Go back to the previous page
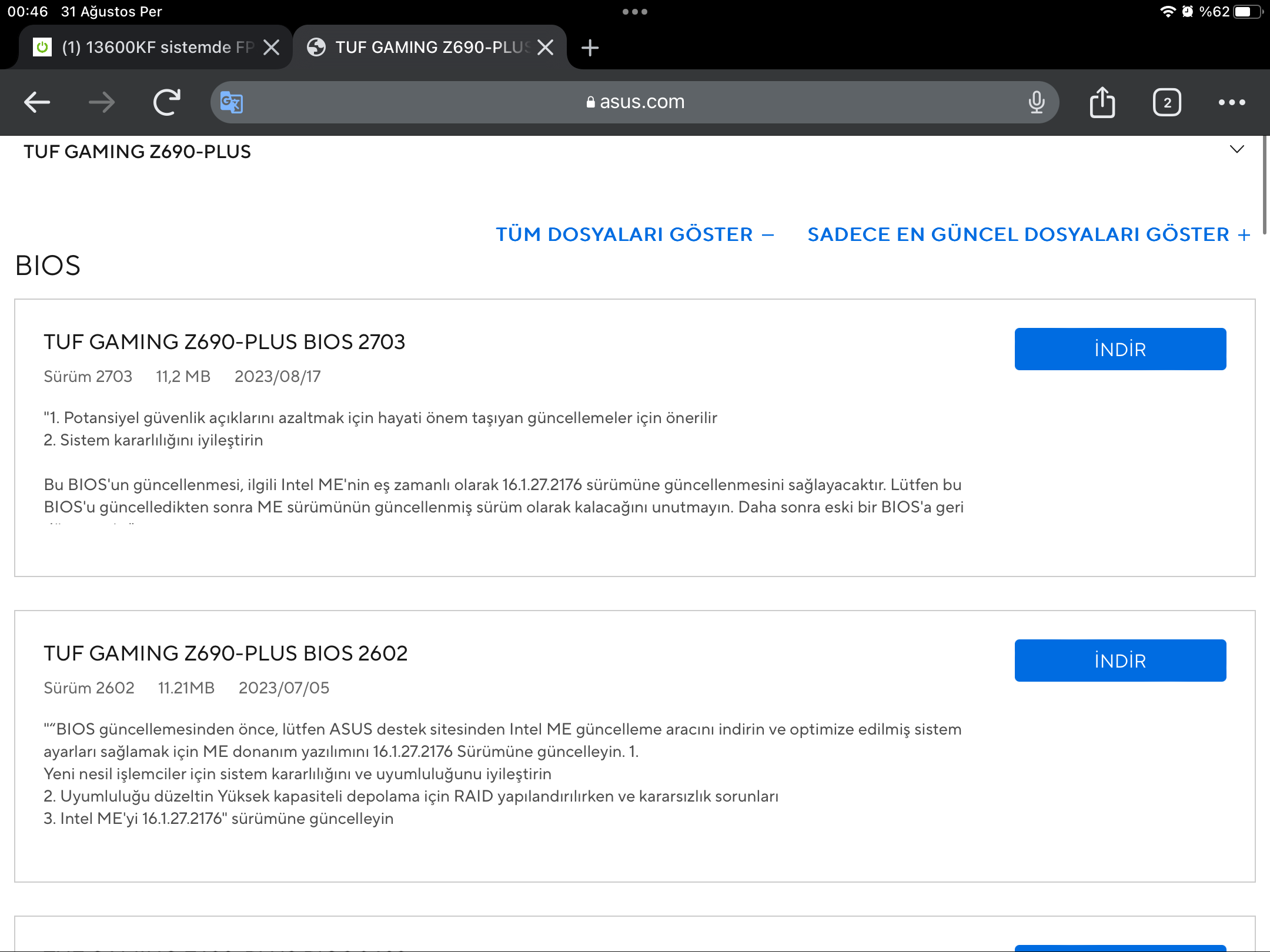This screenshot has height=952, width=1270. tap(36, 102)
